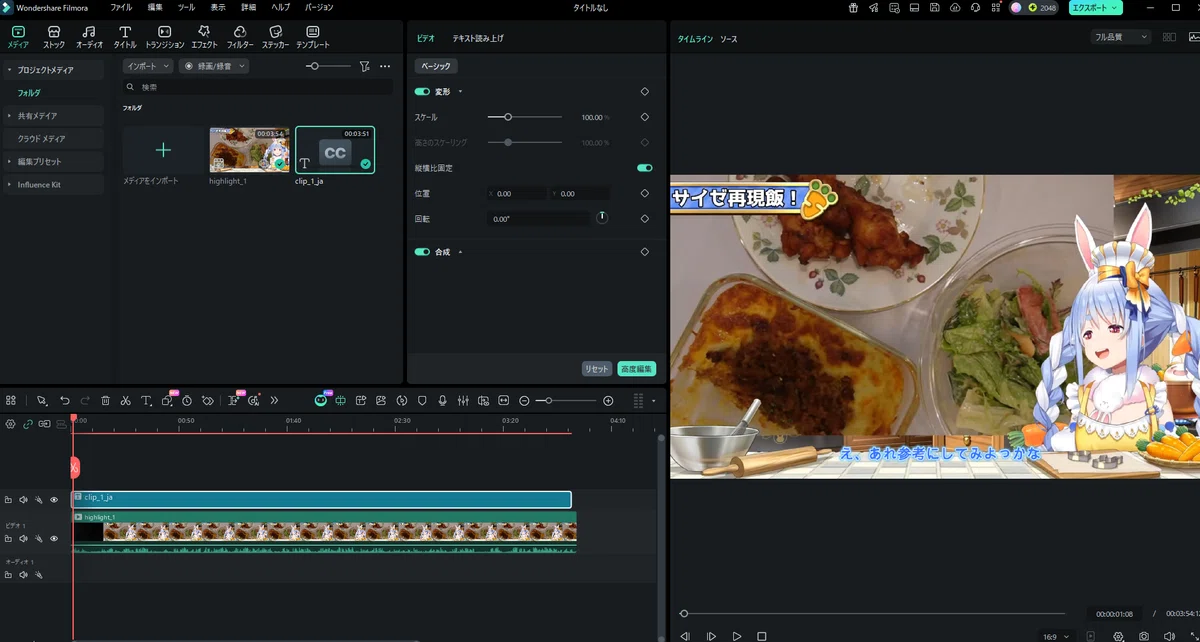The width and height of the screenshot is (1200, 642).
Task: Open the ファイル menu
Action: click(121, 7)
